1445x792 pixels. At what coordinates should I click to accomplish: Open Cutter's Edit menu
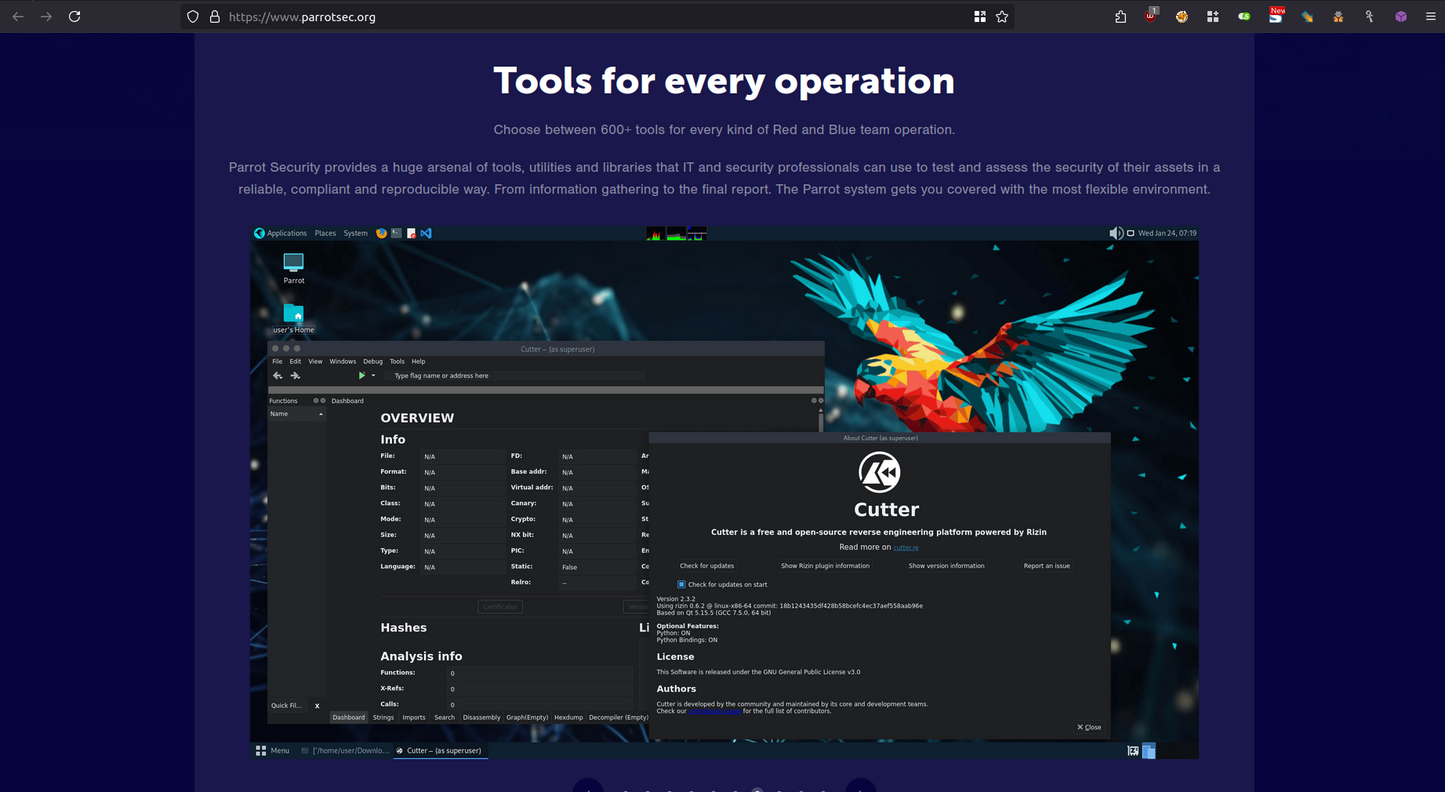295,361
